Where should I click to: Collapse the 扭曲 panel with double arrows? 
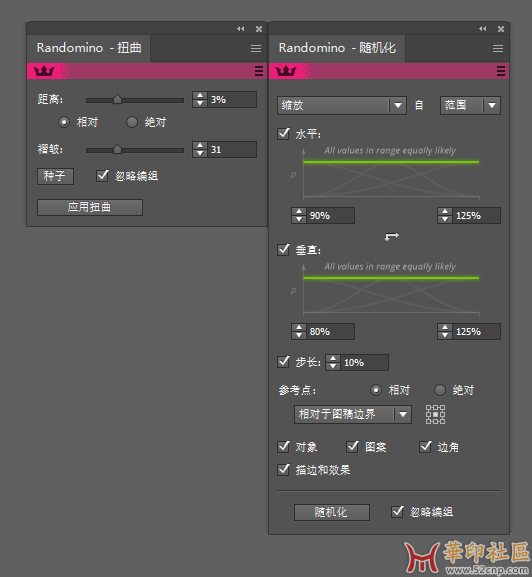coord(241,29)
